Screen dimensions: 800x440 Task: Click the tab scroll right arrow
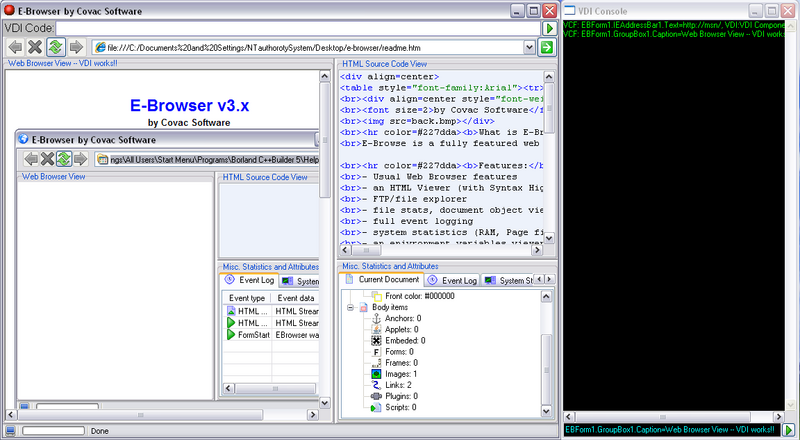pyautogui.click(x=549, y=279)
